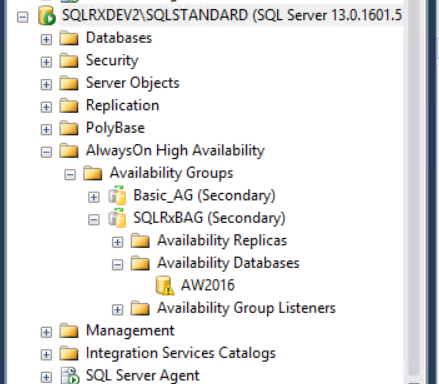Click the SQLRxBAG availability group icon

coord(117,218)
